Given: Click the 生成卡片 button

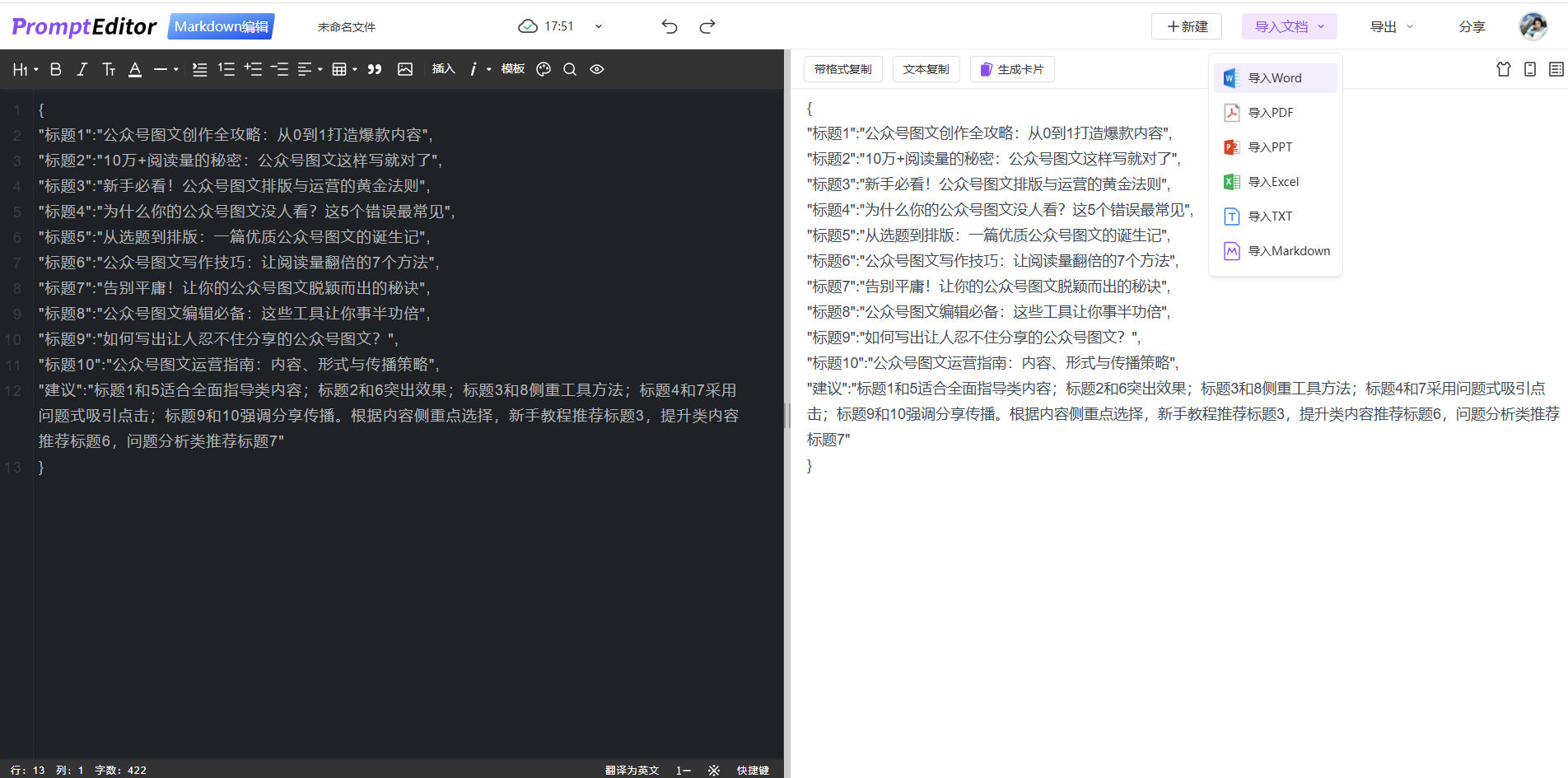Looking at the screenshot, I should [1011, 69].
